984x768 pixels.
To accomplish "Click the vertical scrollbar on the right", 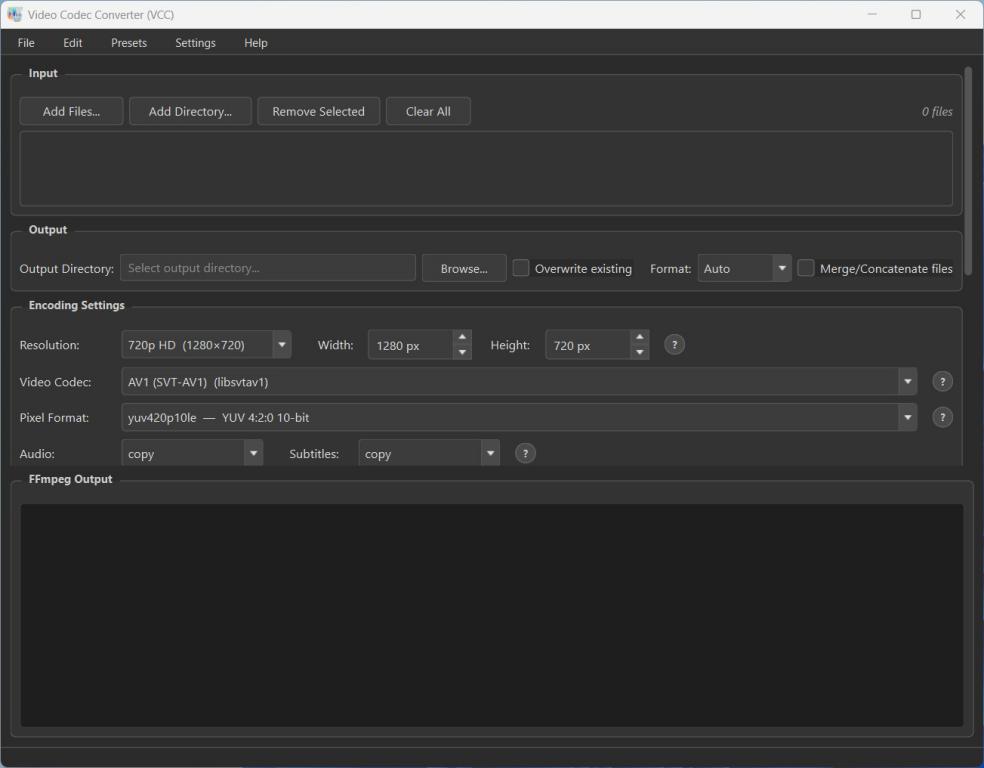I will [967, 150].
